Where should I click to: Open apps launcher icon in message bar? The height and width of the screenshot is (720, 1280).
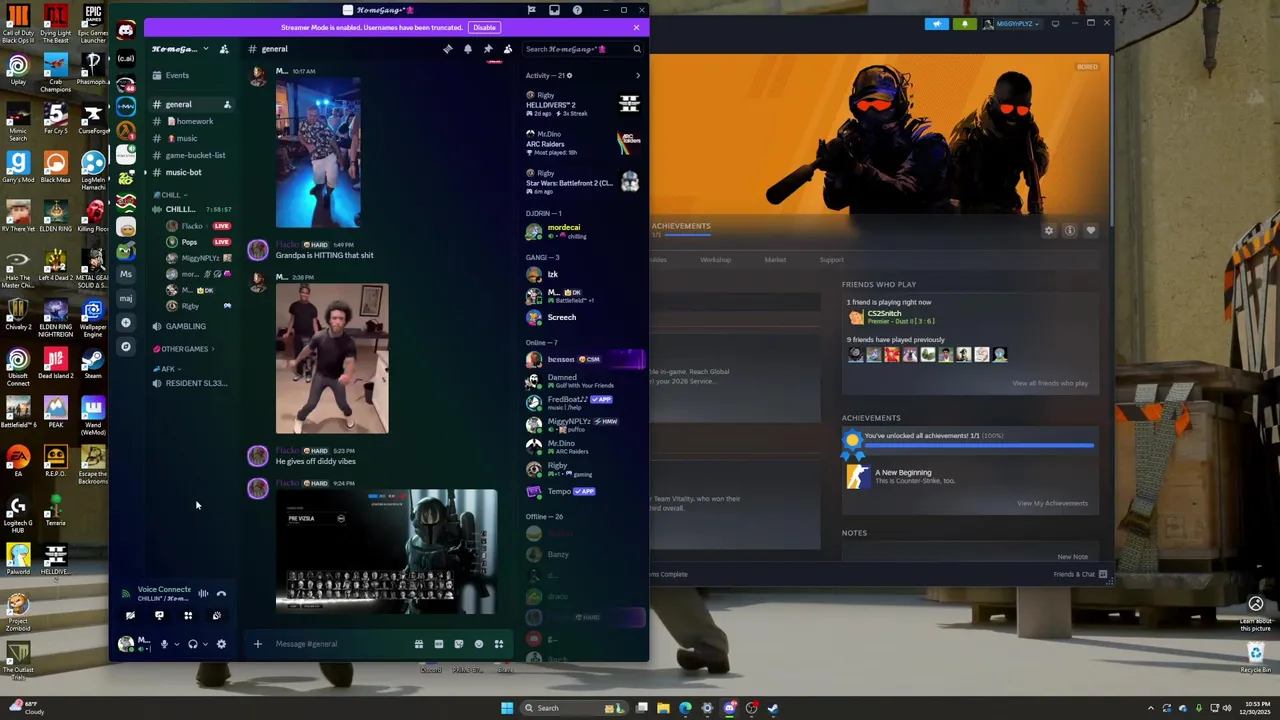[499, 644]
